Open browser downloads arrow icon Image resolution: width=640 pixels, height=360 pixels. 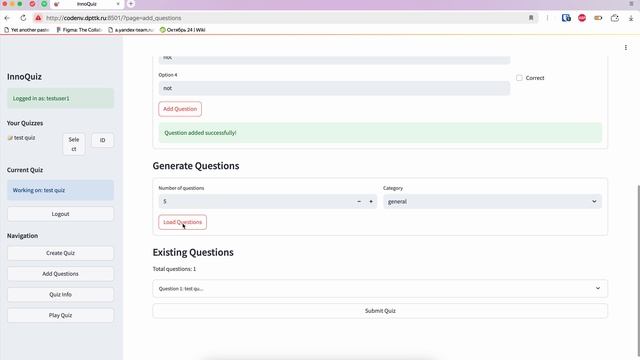(x=631, y=18)
